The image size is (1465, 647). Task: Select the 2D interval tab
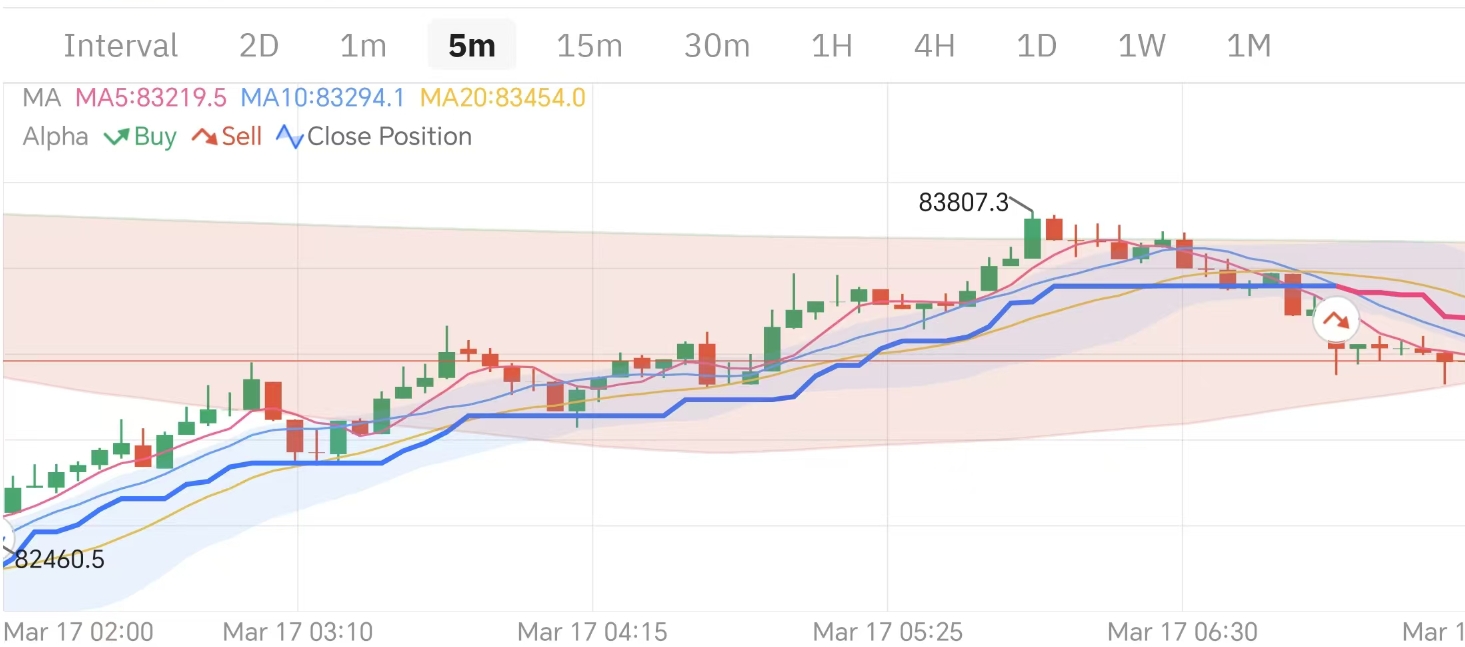coord(259,46)
